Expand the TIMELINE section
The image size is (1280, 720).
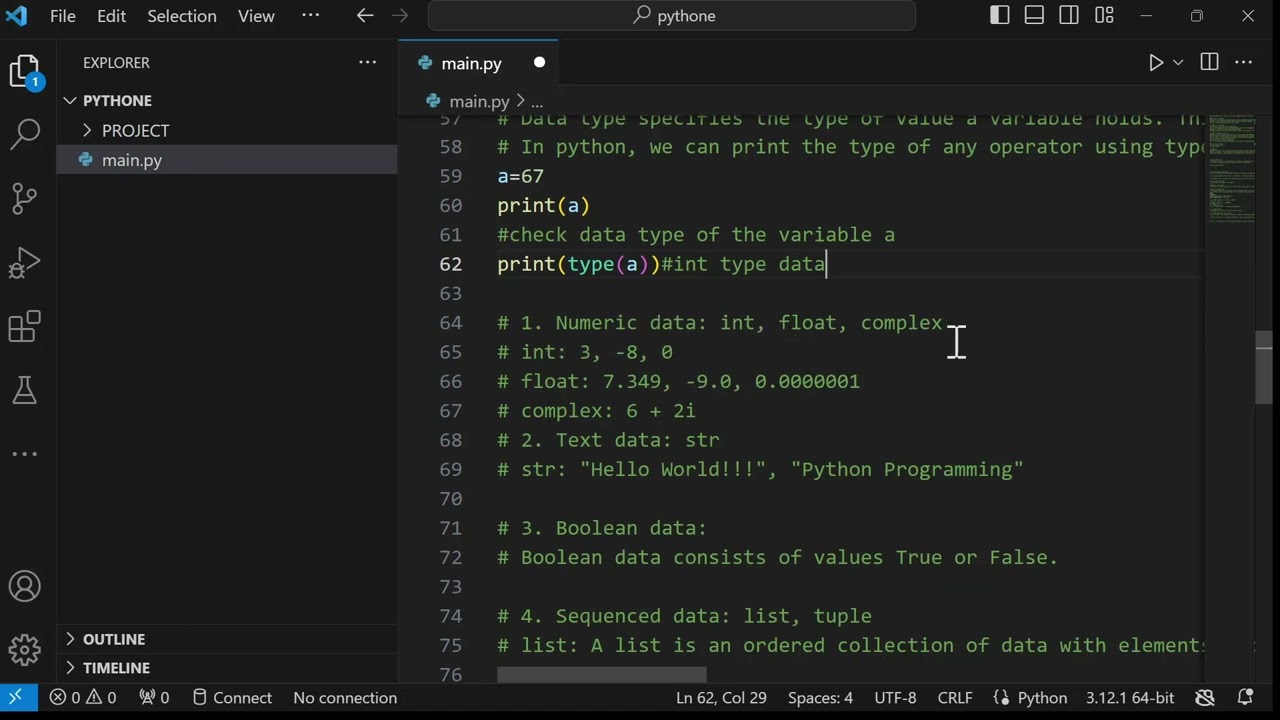(x=116, y=668)
